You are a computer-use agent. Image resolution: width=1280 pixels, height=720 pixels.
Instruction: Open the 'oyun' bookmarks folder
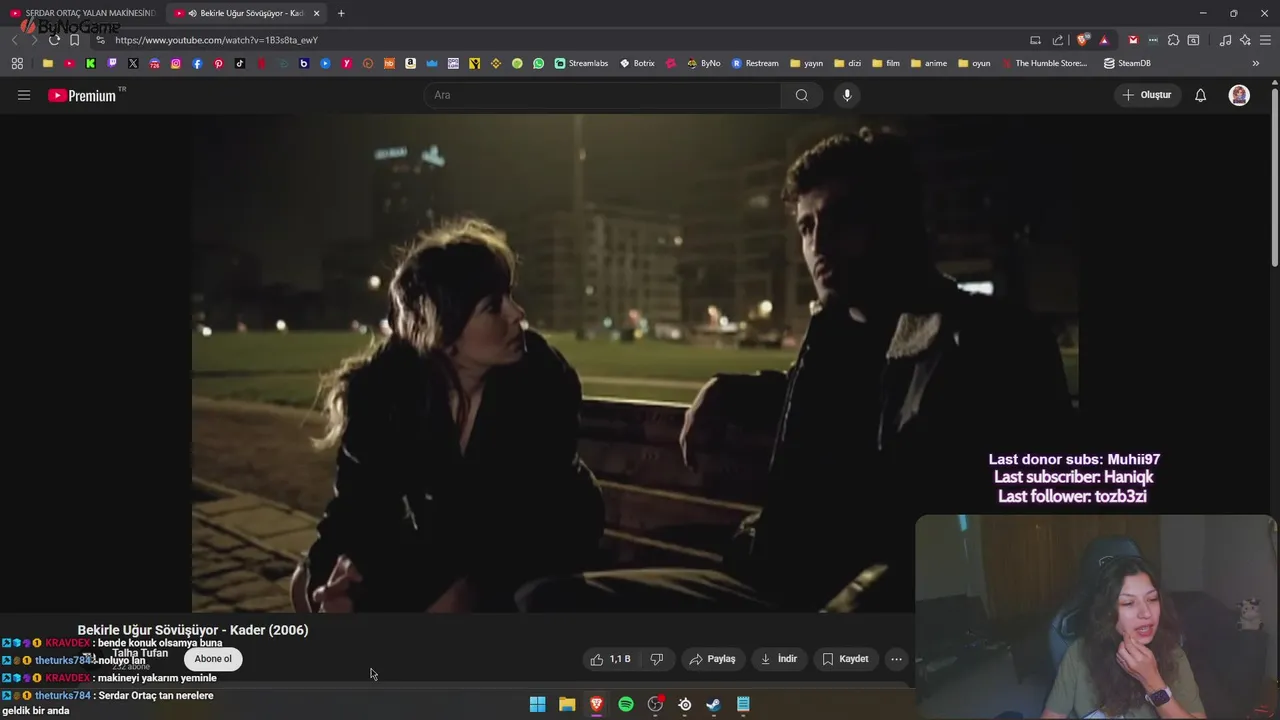point(974,63)
